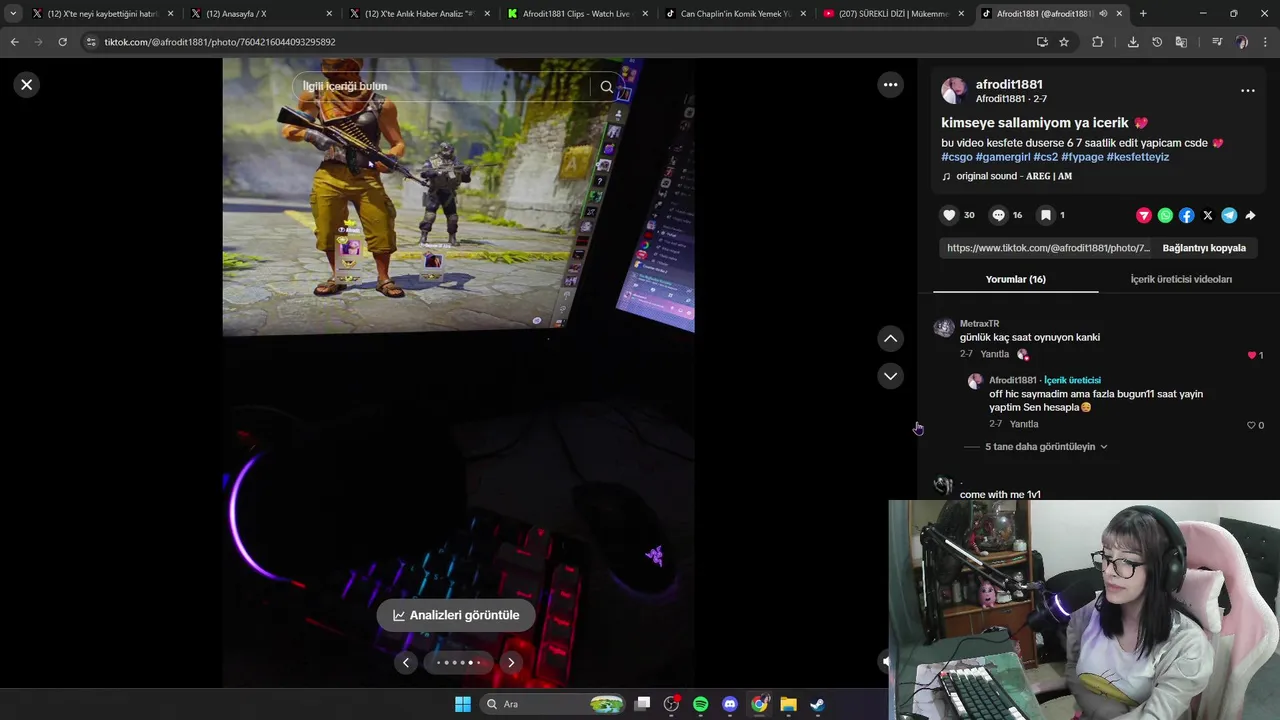
Task: Open Windows Start menu
Action: click(463, 704)
